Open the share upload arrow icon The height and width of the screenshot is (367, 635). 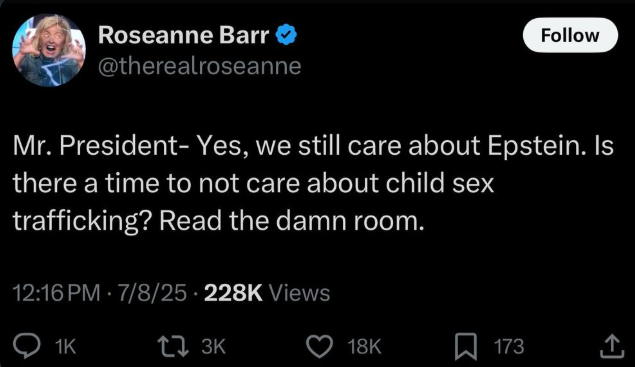[x=611, y=346]
